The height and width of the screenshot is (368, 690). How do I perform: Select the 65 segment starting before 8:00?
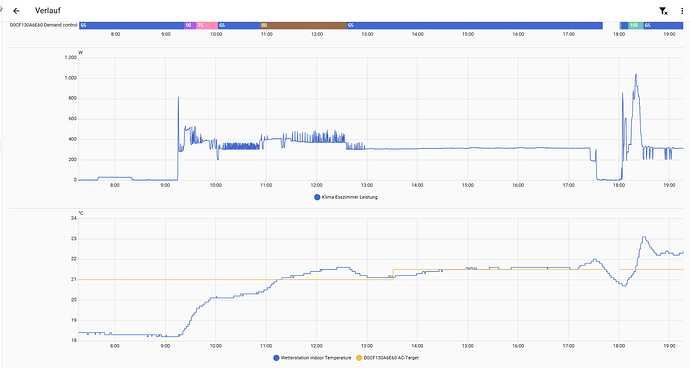(x=132, y=26)
